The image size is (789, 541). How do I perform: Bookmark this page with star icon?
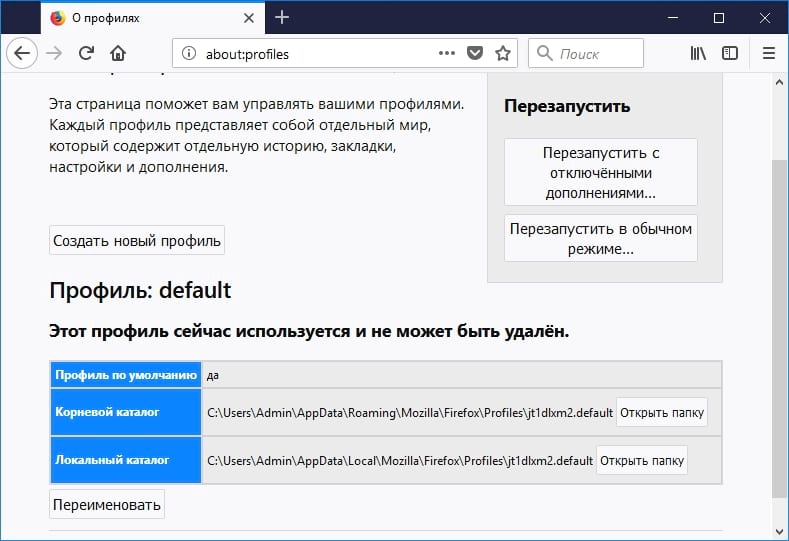point(503,53)
